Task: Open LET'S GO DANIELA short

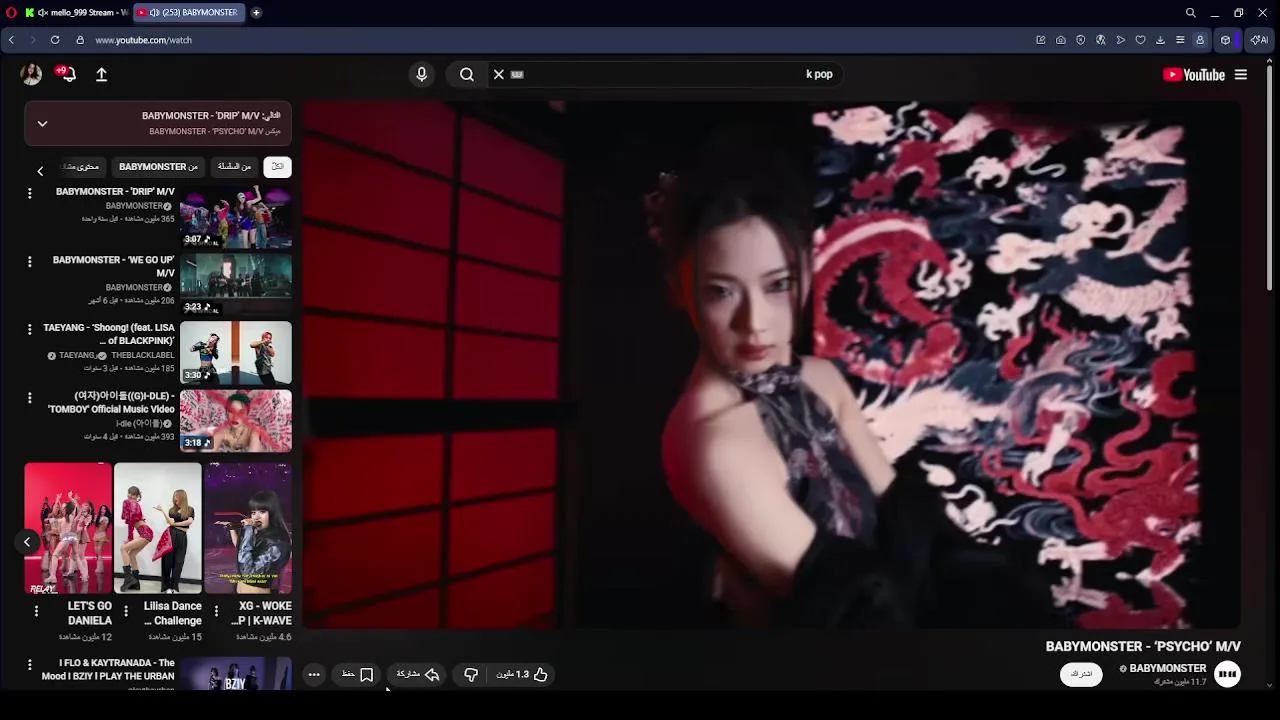Action: [68, 528]
